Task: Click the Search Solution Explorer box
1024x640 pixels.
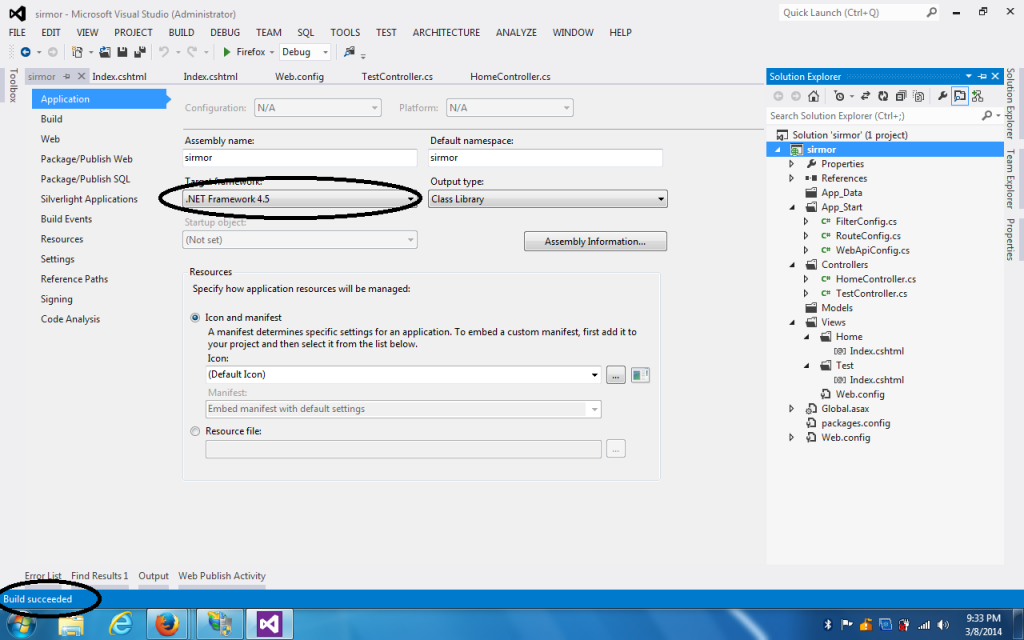Action: click(x=872, y=116)
